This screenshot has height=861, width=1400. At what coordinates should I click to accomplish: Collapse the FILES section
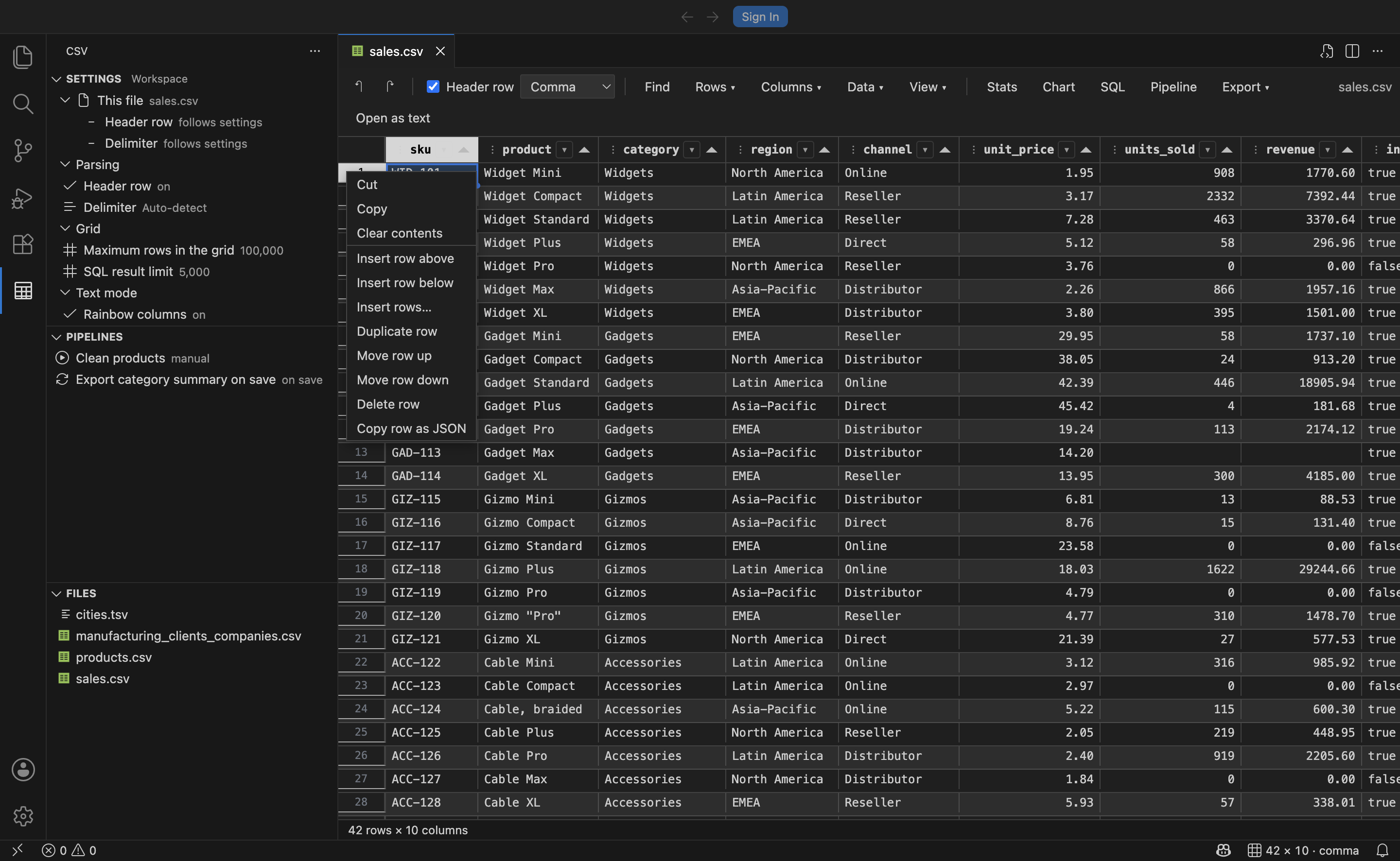tap(56, 593)
